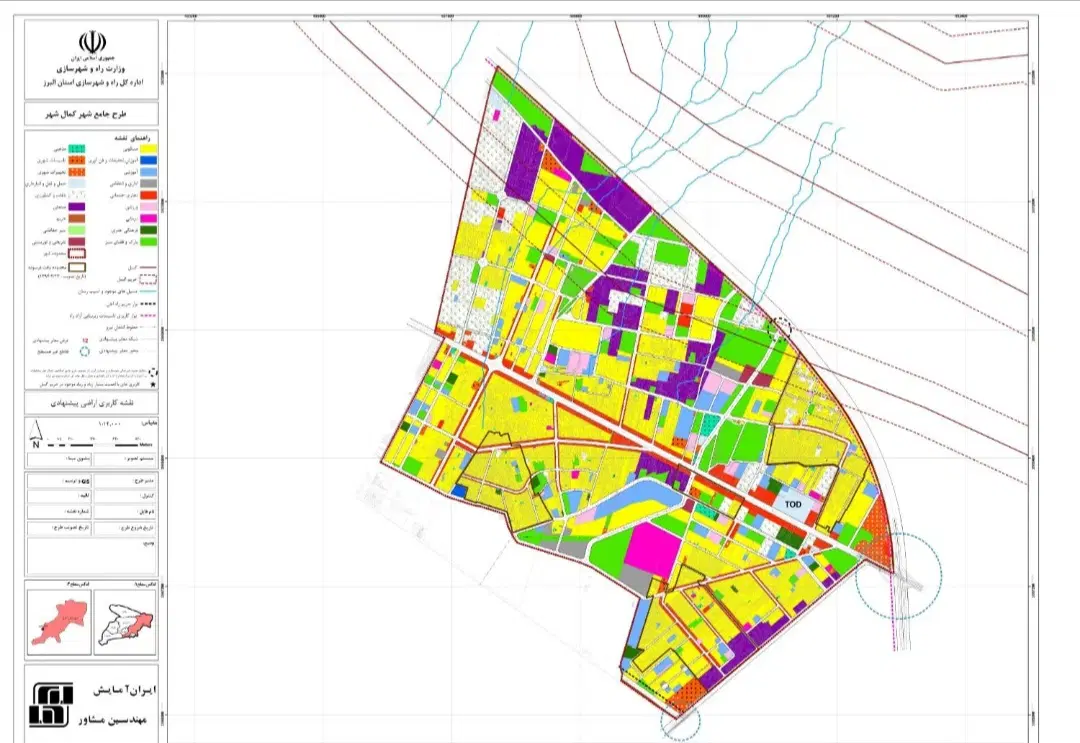The width and height of the screenshot is (1080, 743).
Task: Select the light blue educational legend swatch
Action: (148, 172)
